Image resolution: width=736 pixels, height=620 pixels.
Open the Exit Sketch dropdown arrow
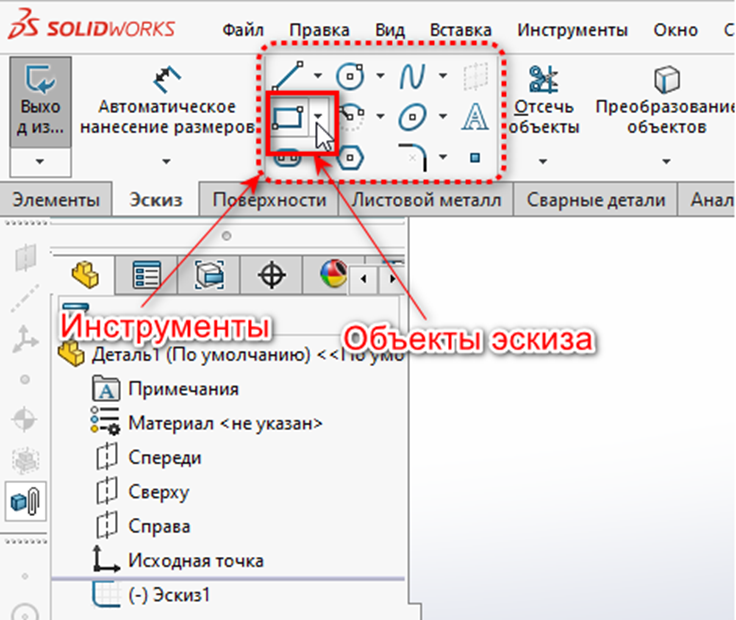tap(40, 162)
